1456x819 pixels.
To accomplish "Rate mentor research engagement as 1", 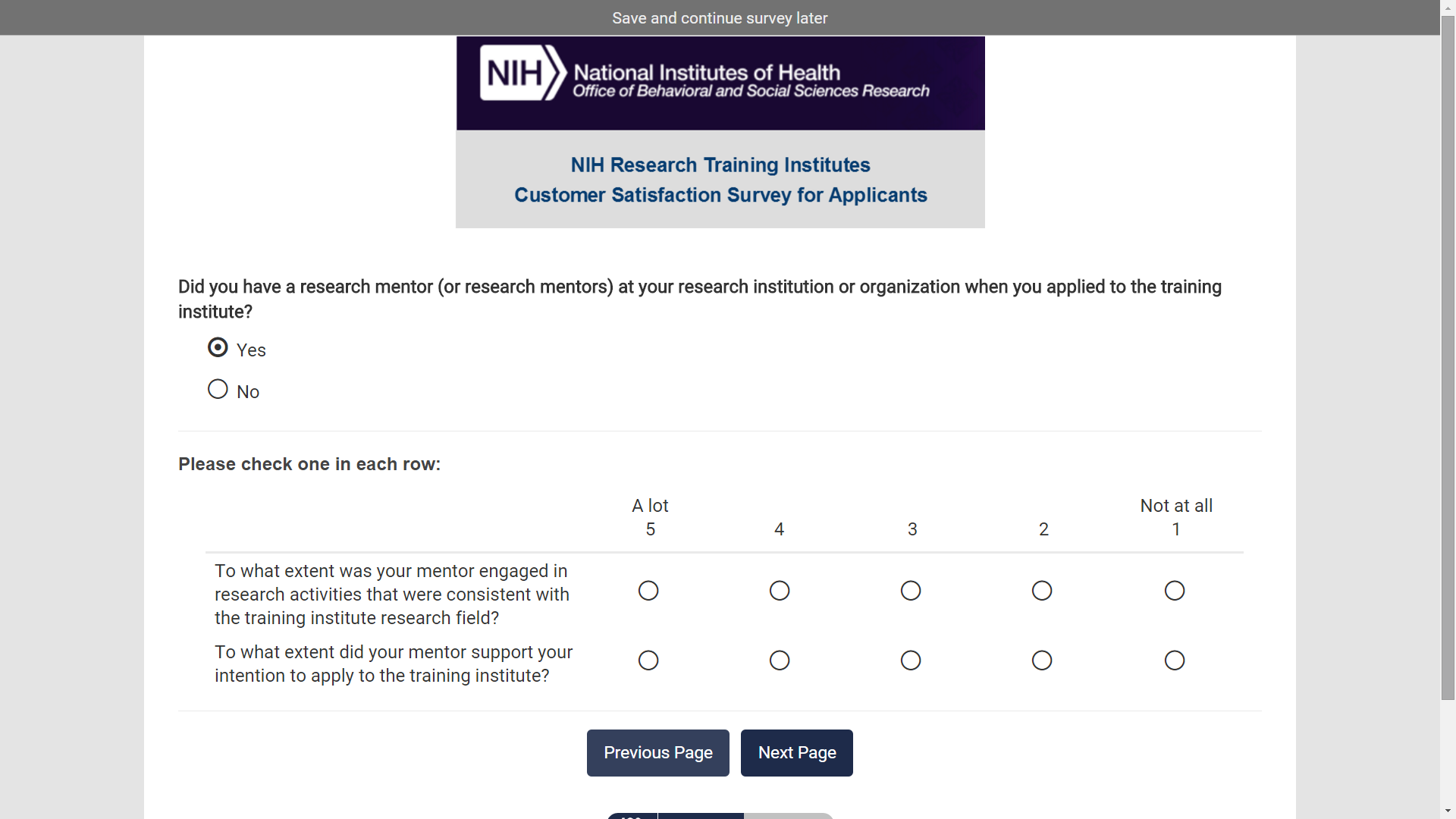I will click(x=1175, y=591).
